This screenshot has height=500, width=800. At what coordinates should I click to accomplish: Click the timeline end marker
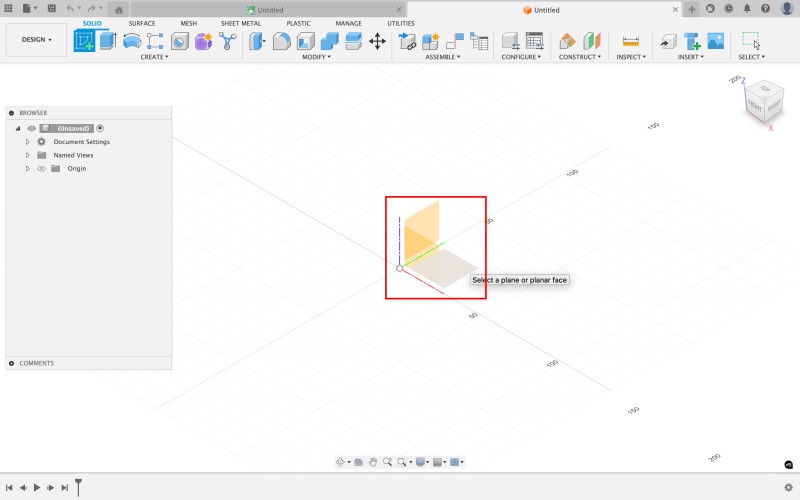(x=78, y=487)
